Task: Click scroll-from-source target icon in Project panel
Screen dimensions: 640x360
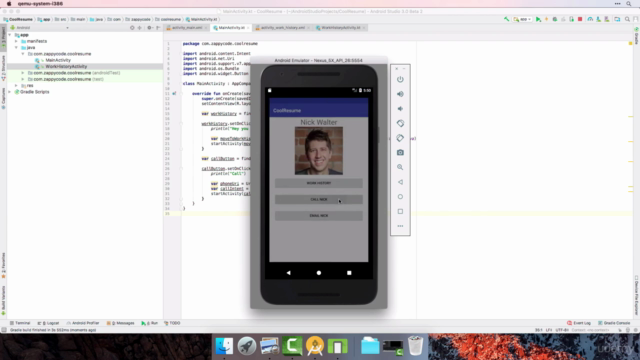Action: pyautogui.click(x=132, y=28)
